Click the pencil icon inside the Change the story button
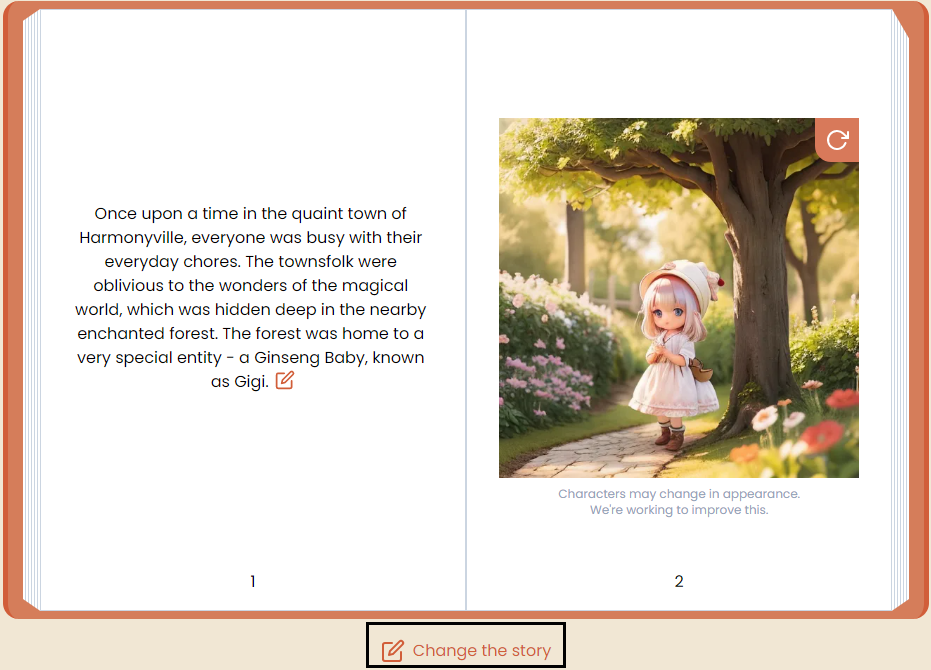 pyautogui.click(x=390, y=649)
